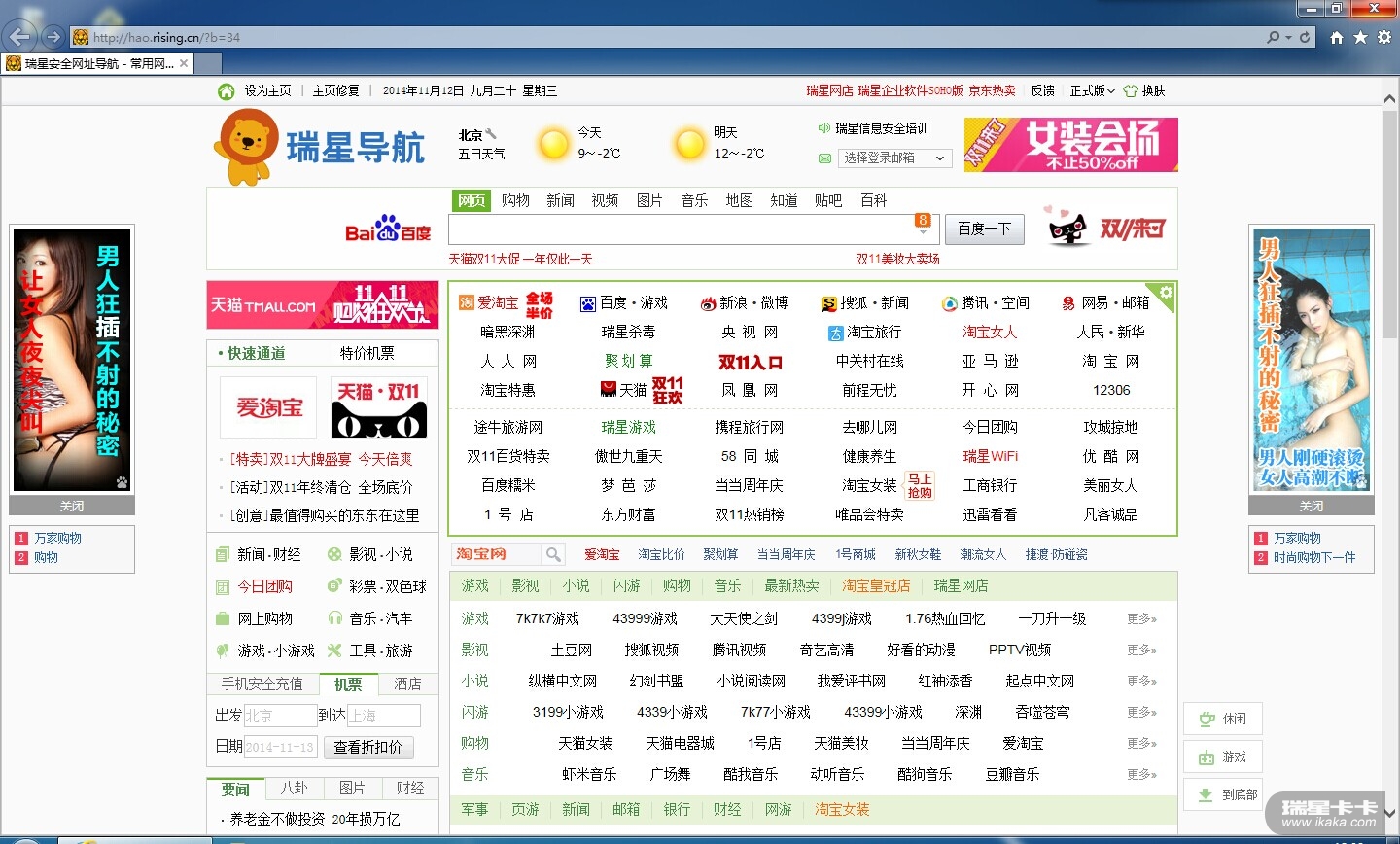
Task: Click the address bar search magnifier
Action: click(1274, 38)
